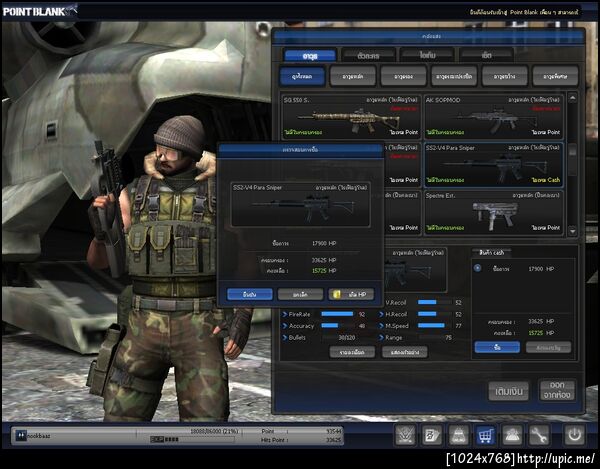The width and height of the screenshot is (600, 469).
Task: Open the cash item tab above the price panel
Action: pos(492,252)
